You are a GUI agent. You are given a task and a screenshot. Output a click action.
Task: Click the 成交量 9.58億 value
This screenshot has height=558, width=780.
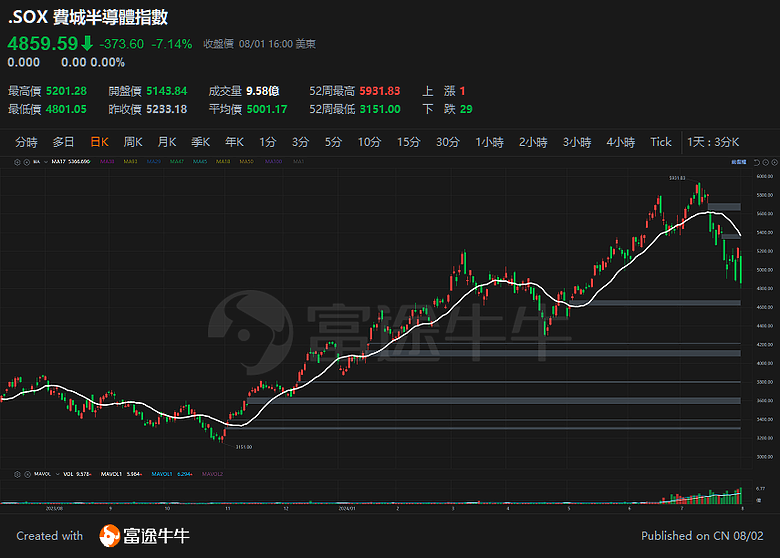pos(263,91)
